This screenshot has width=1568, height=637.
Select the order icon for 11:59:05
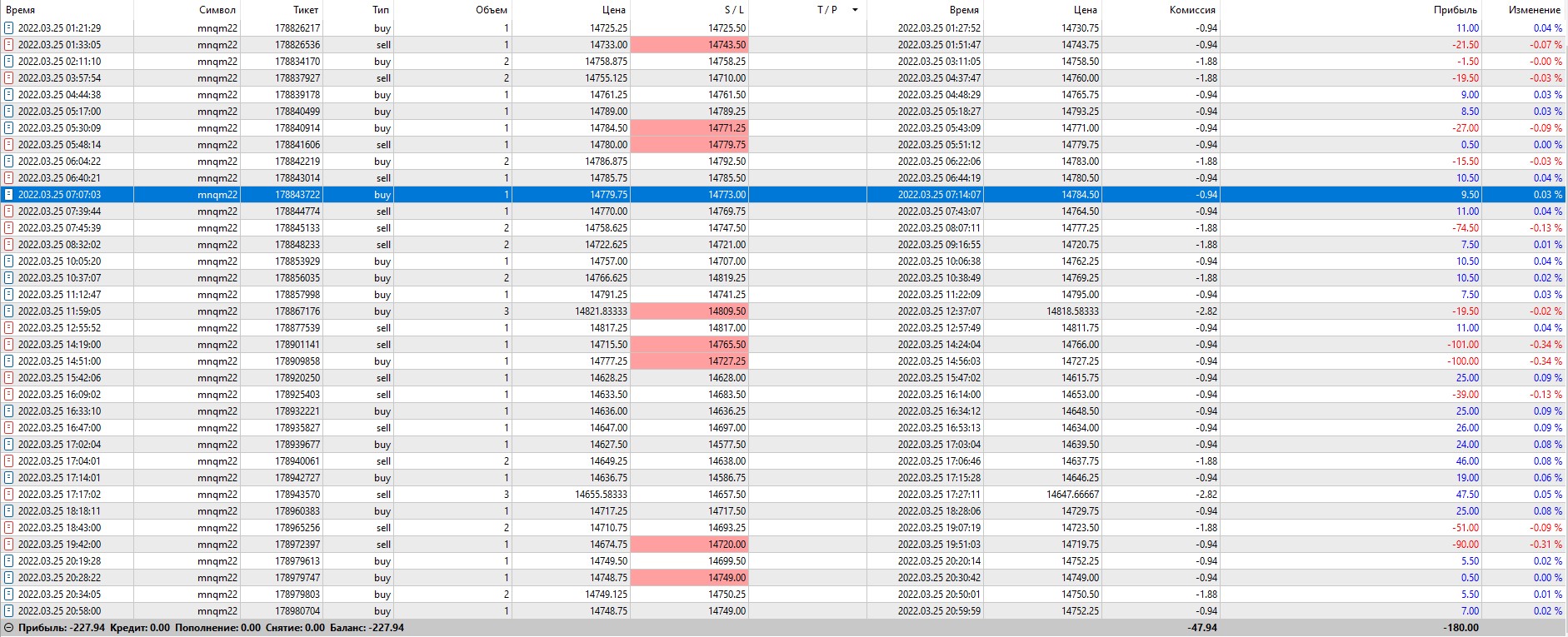click(9, 311)
